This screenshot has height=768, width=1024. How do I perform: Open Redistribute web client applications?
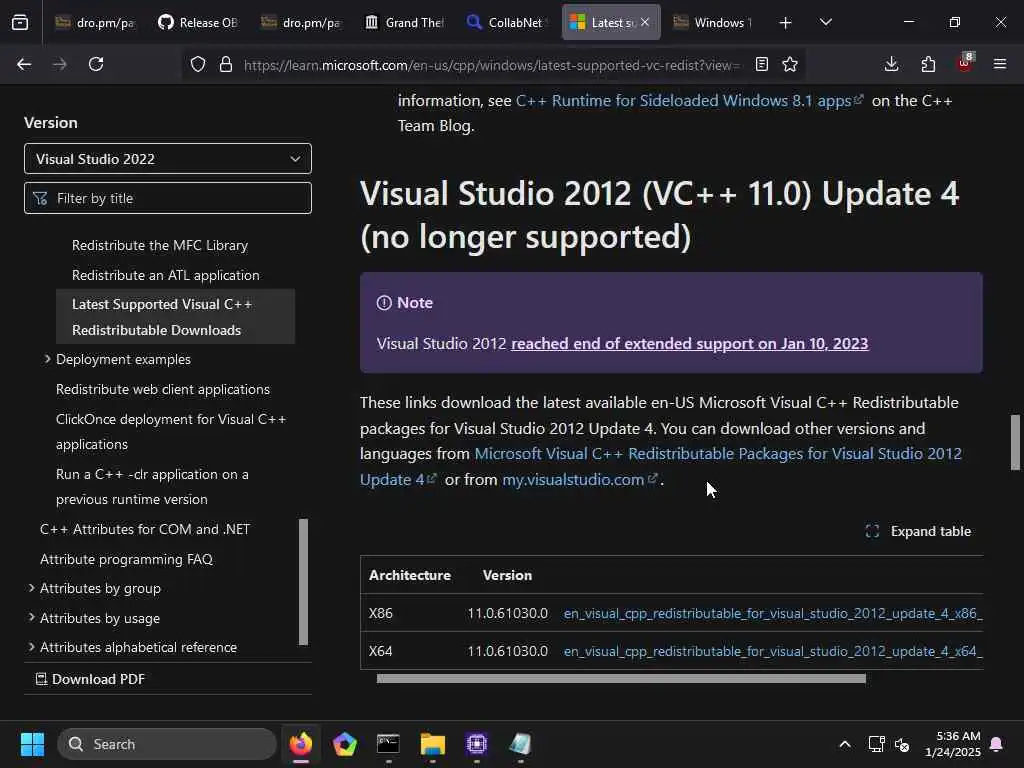click(163, 389)
